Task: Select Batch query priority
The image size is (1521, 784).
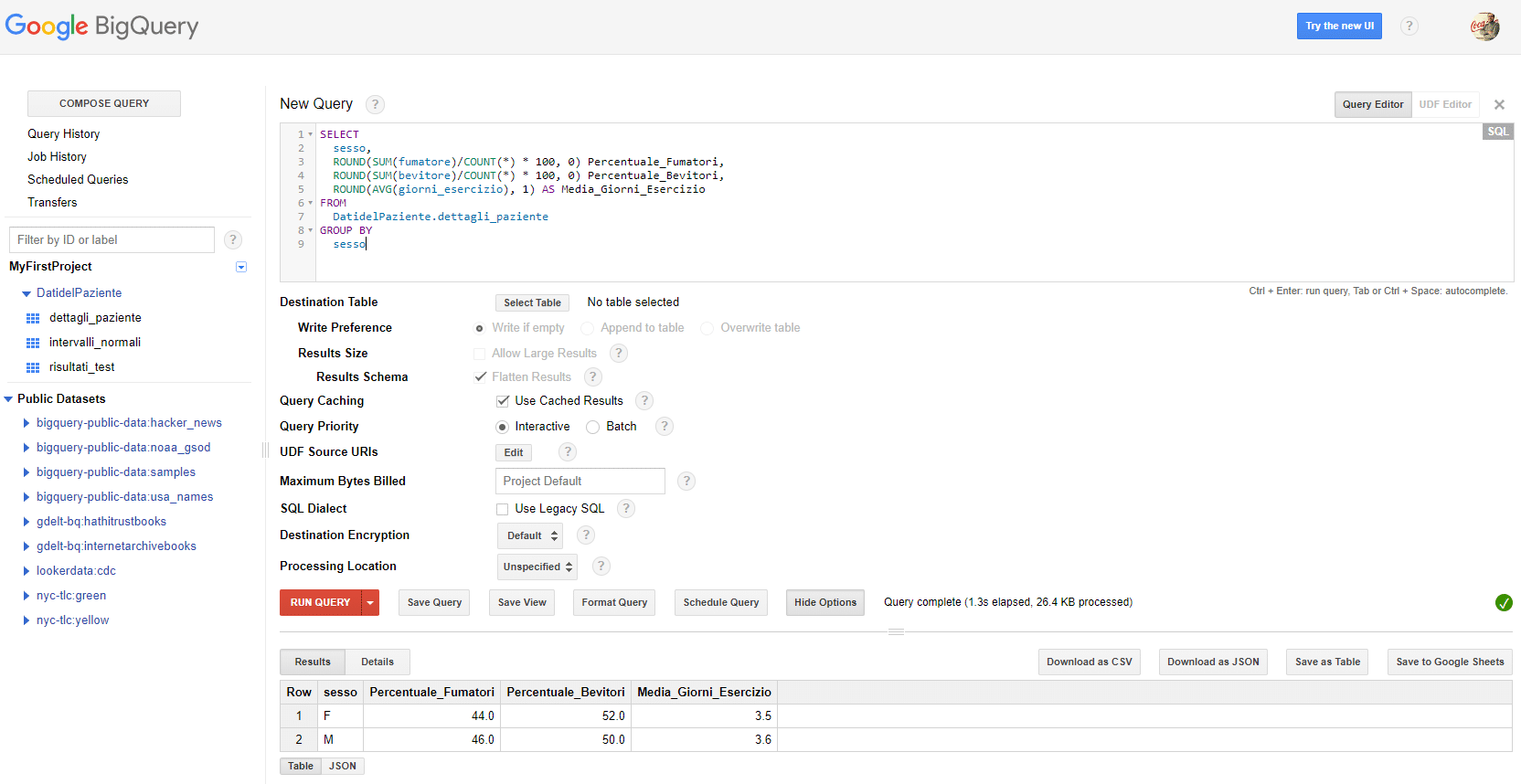Action: [592, 427]
